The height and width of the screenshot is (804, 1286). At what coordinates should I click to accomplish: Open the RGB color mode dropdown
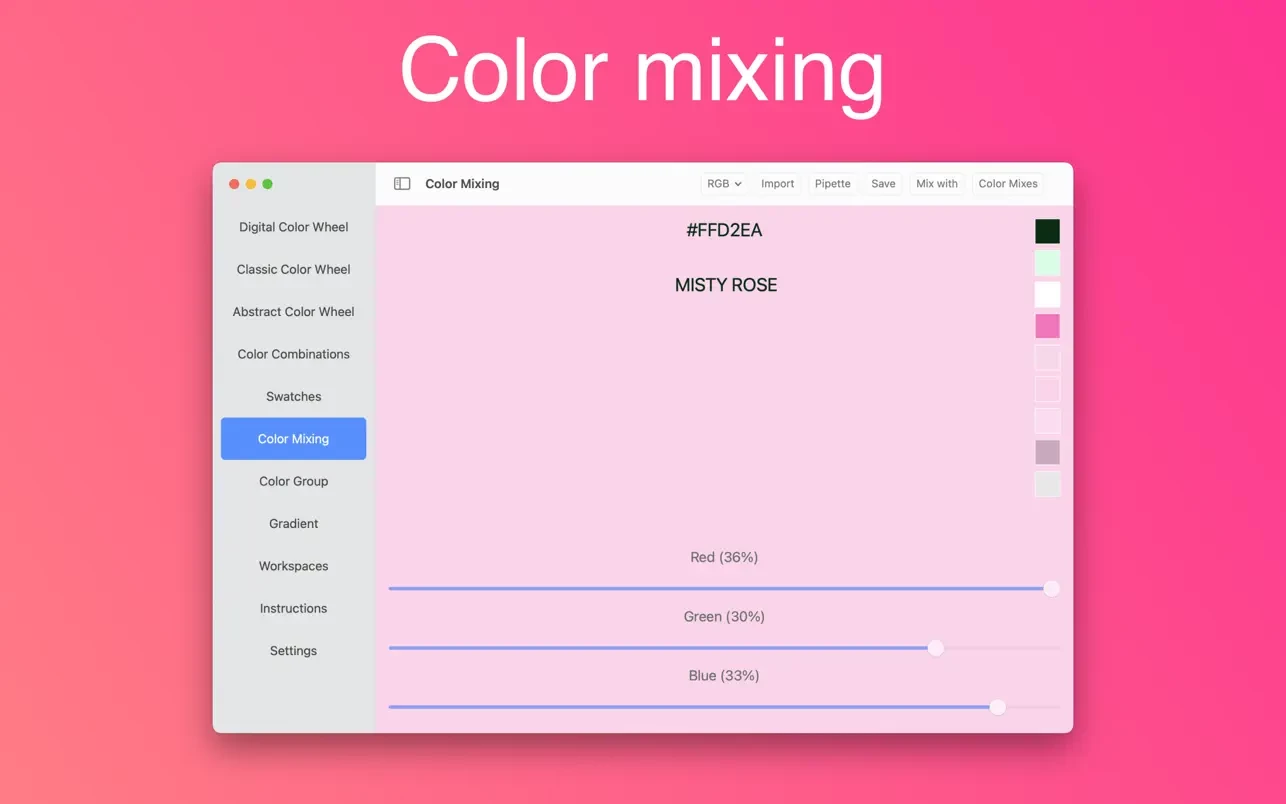click(x=723, y=183)
